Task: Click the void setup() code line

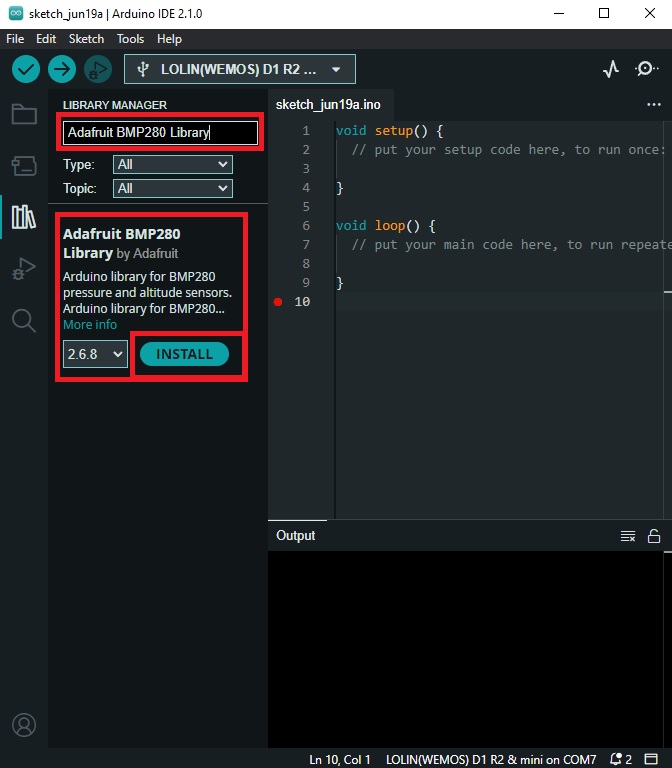Action: (389, 131)
